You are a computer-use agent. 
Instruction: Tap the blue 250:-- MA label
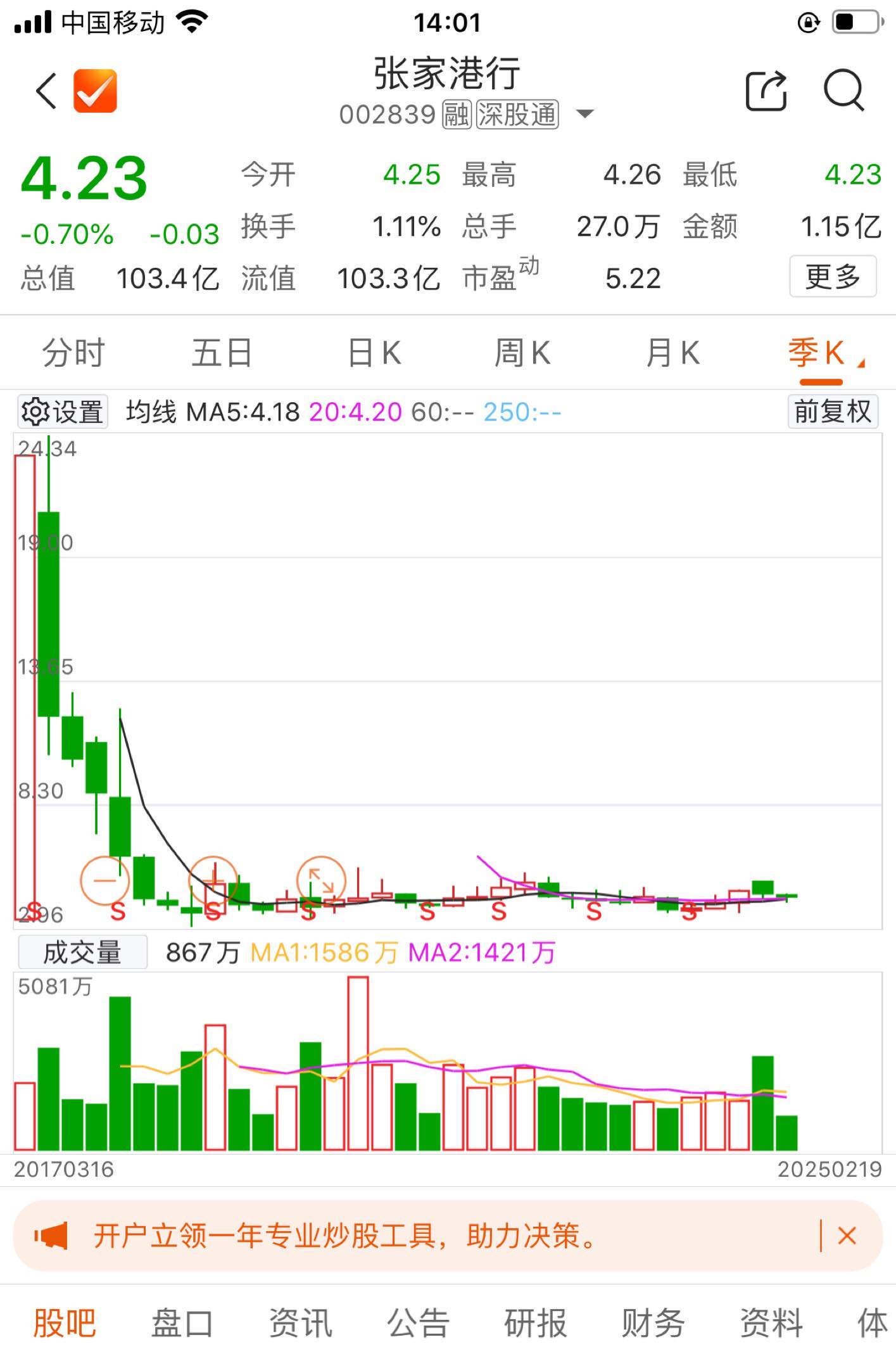click(x=522, y=412)
